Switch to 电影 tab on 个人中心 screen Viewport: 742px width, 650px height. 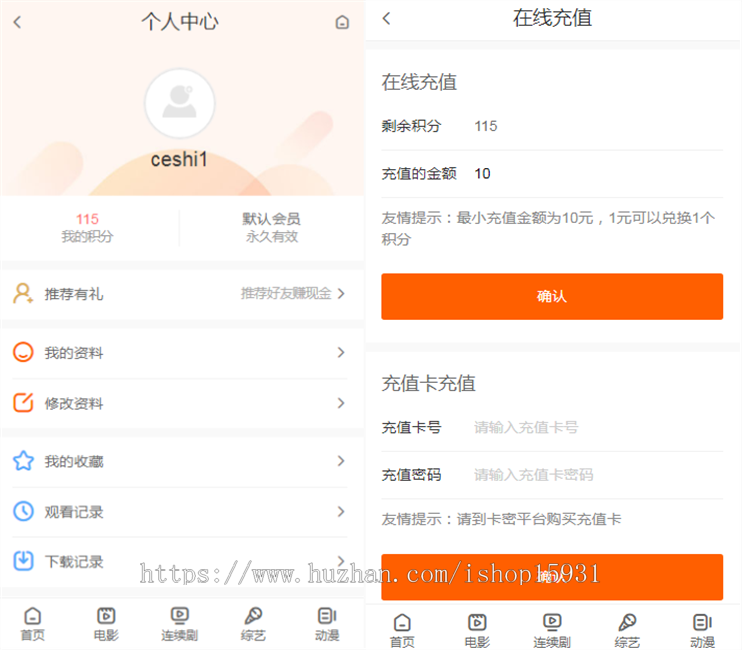click(x=106, y=625)
